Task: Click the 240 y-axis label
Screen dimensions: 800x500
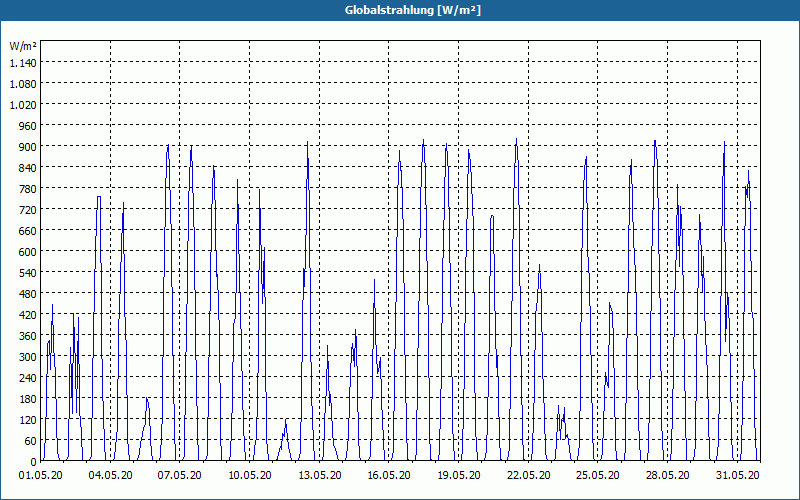Action: click(28, 378)
